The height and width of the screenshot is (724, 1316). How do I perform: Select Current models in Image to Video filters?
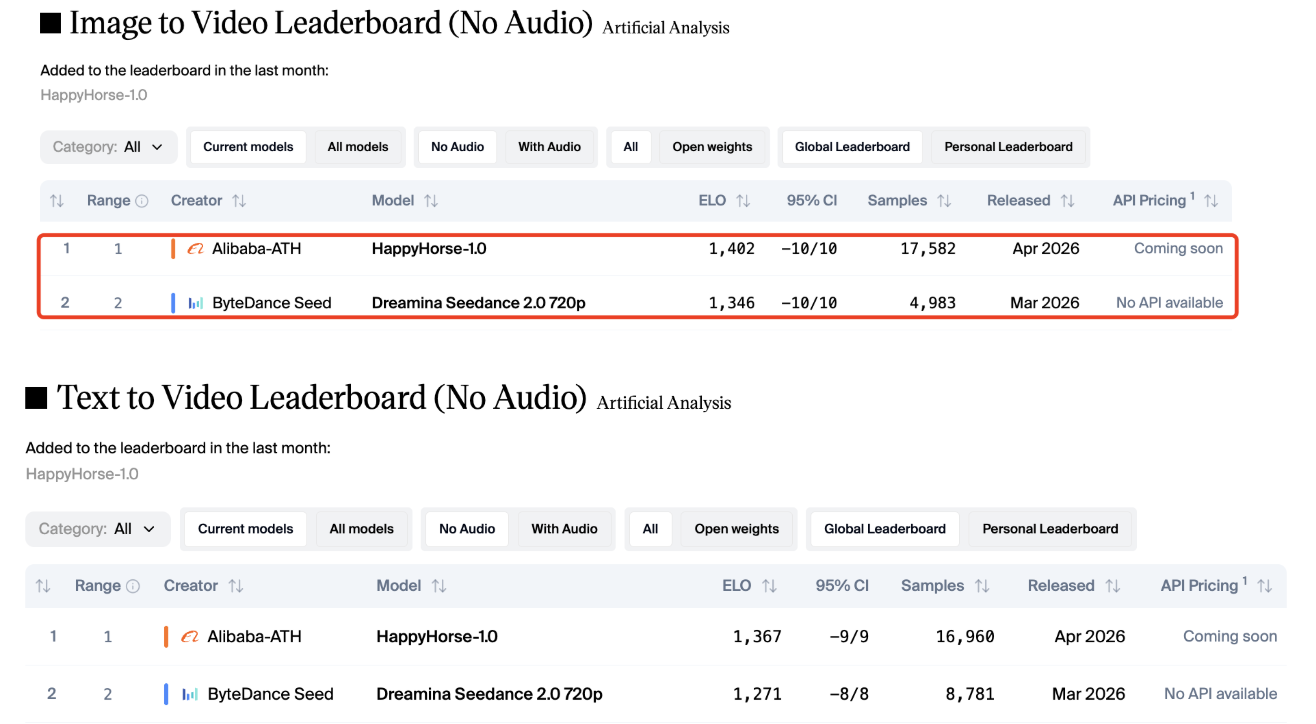[248, 147]
